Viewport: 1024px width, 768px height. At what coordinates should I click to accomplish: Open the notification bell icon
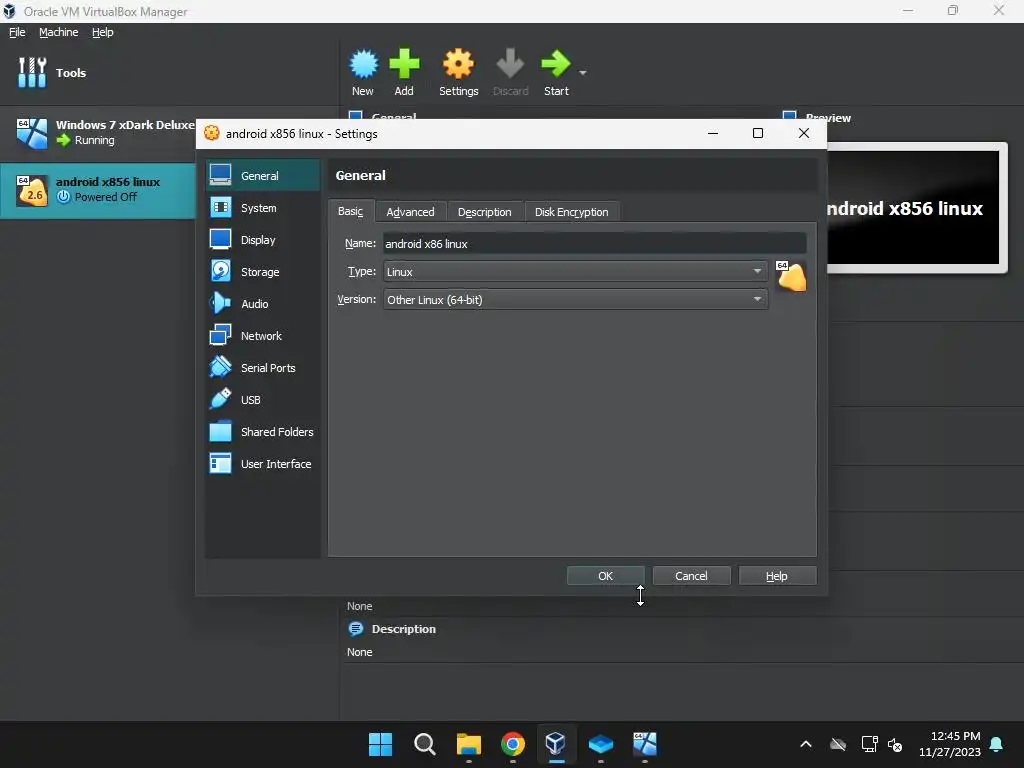pos(997,744)
